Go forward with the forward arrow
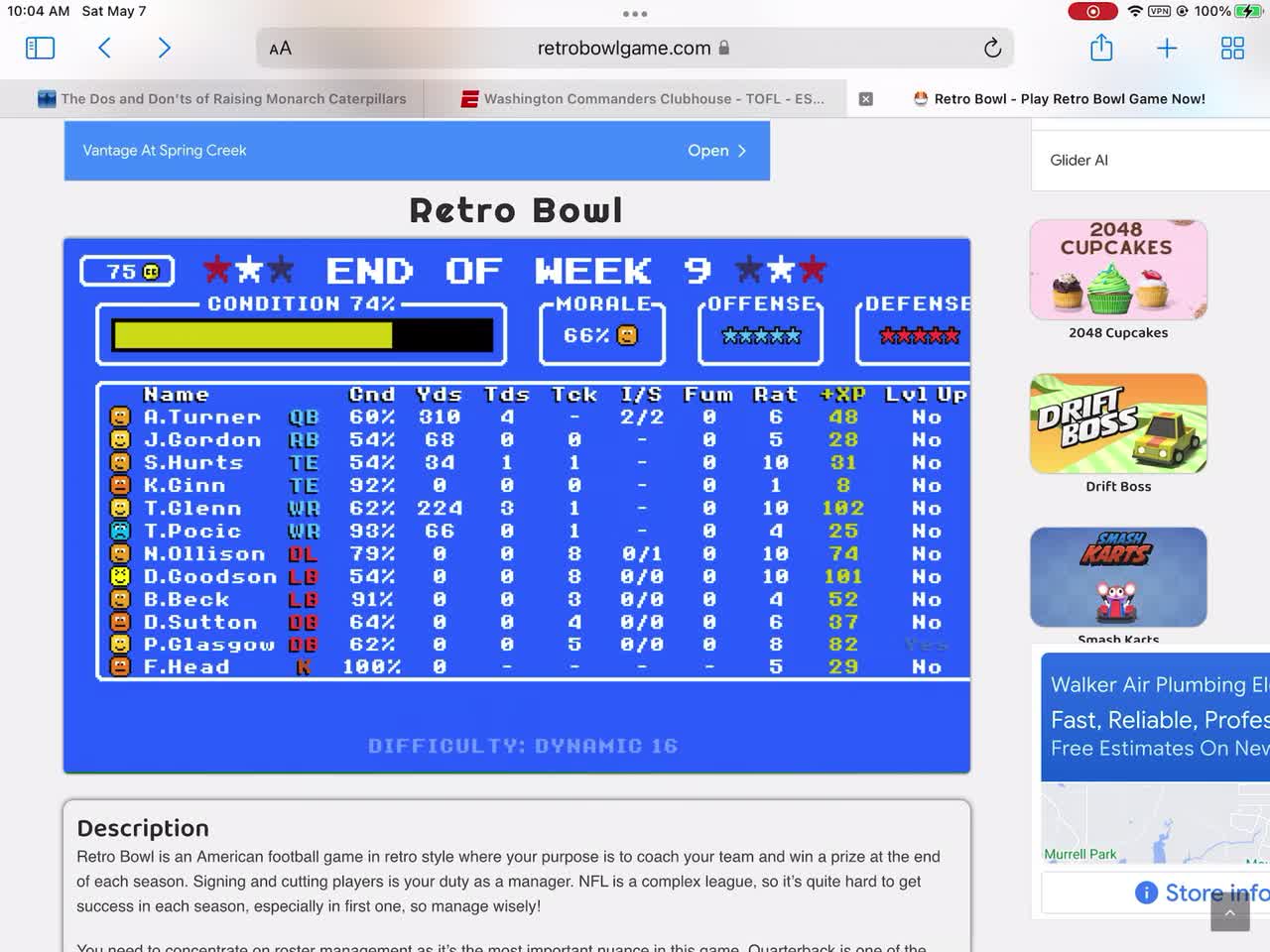This screenshot has height=952, width=1270. pyautogui.click(x=165, y=48)
